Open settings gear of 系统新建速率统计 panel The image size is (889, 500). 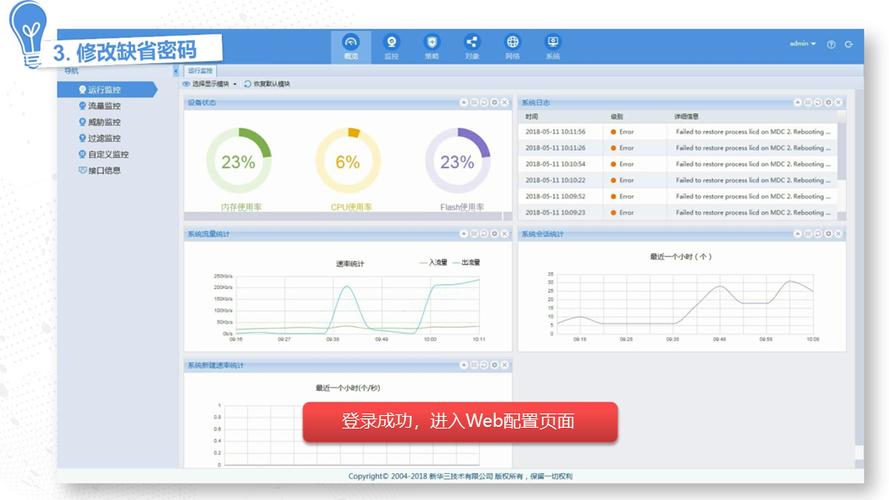(x=494, y=365)
